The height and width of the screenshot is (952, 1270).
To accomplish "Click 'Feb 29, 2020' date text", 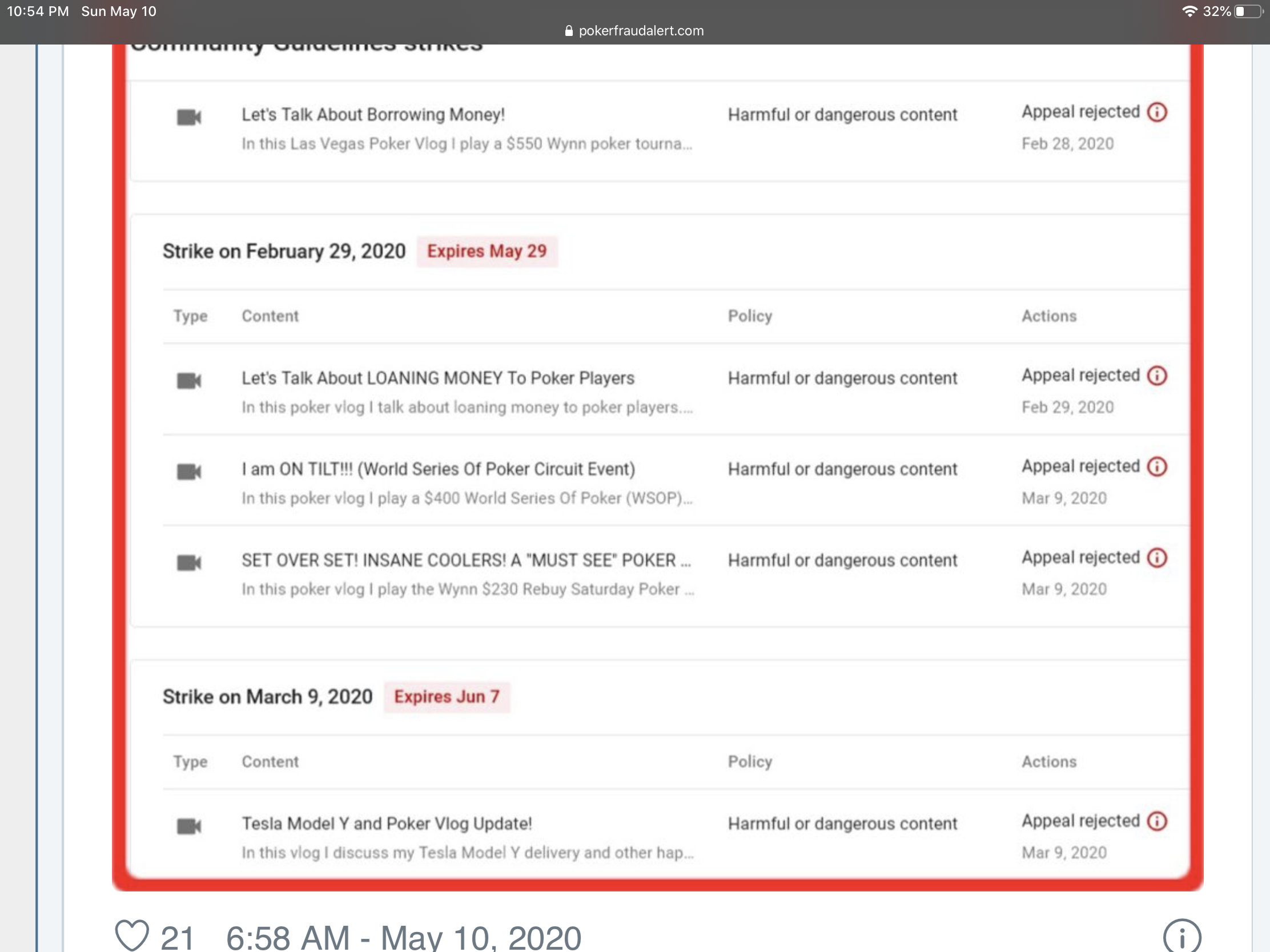I will point(1067,407).
